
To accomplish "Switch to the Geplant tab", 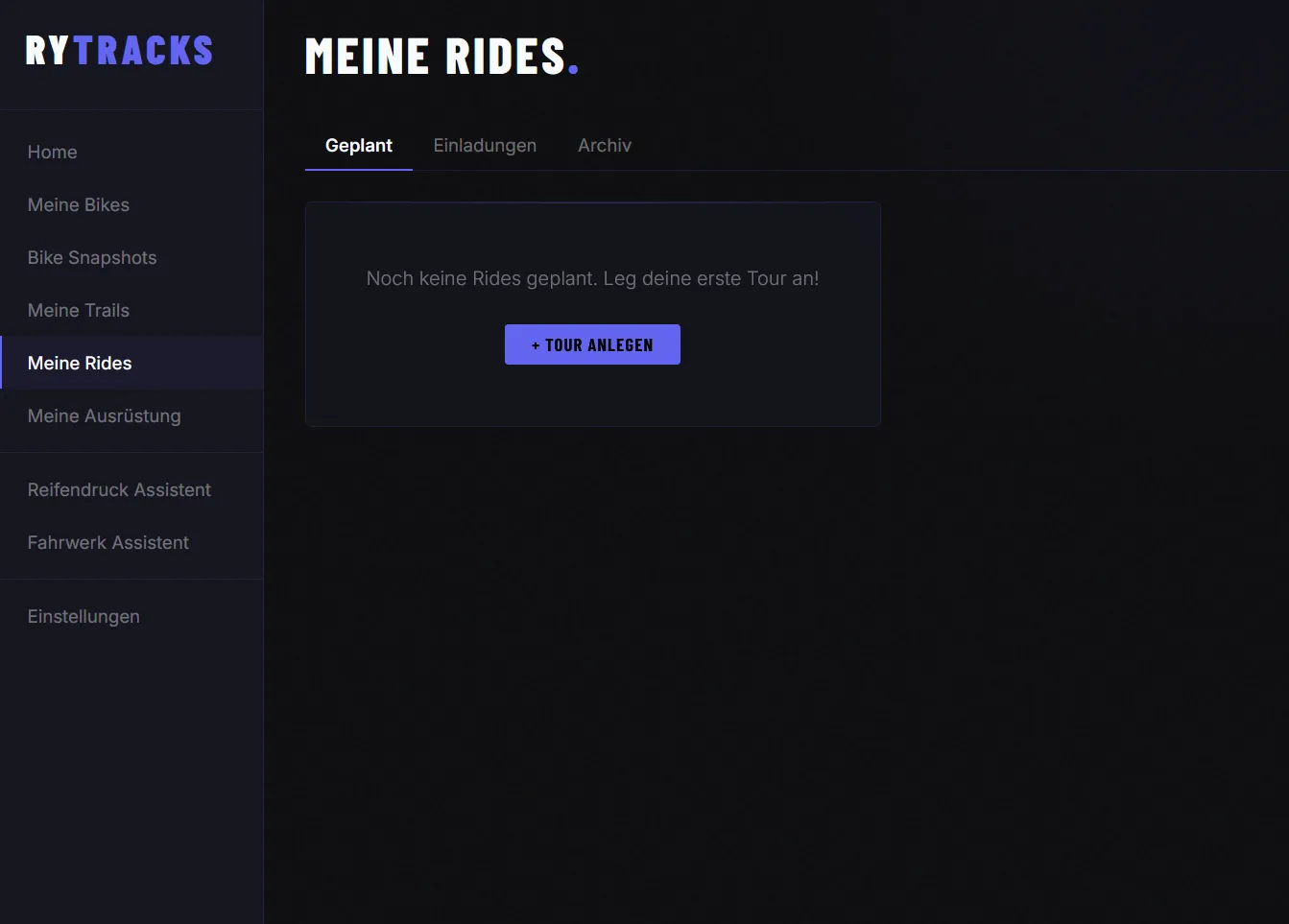I will 359,145.
